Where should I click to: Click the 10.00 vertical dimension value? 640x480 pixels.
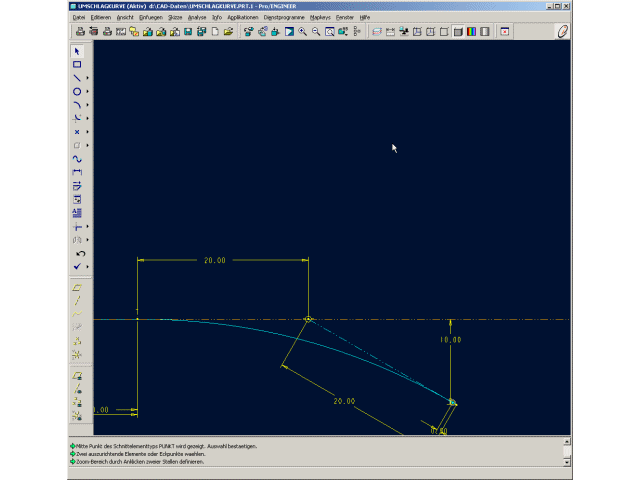[x=451, y=340]
